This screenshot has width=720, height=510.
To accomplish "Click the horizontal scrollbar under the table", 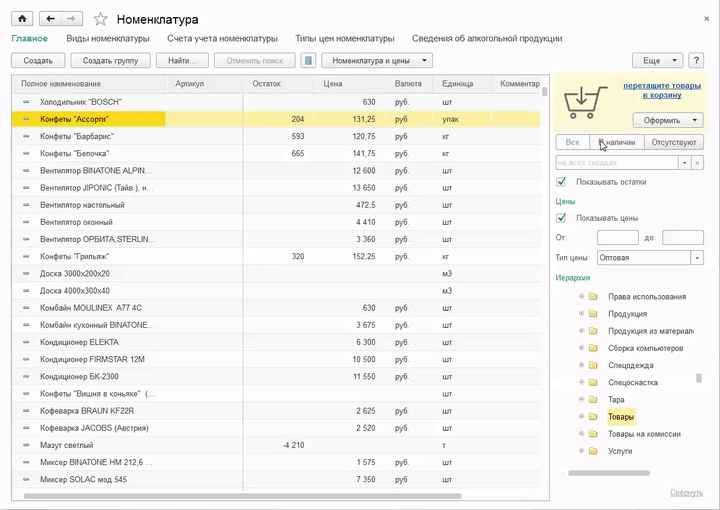I will 240,496.
